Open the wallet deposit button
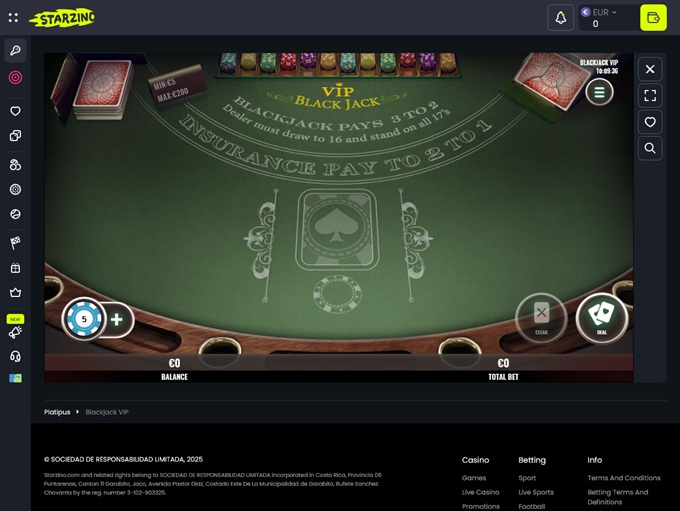 (x=653, y=18)
